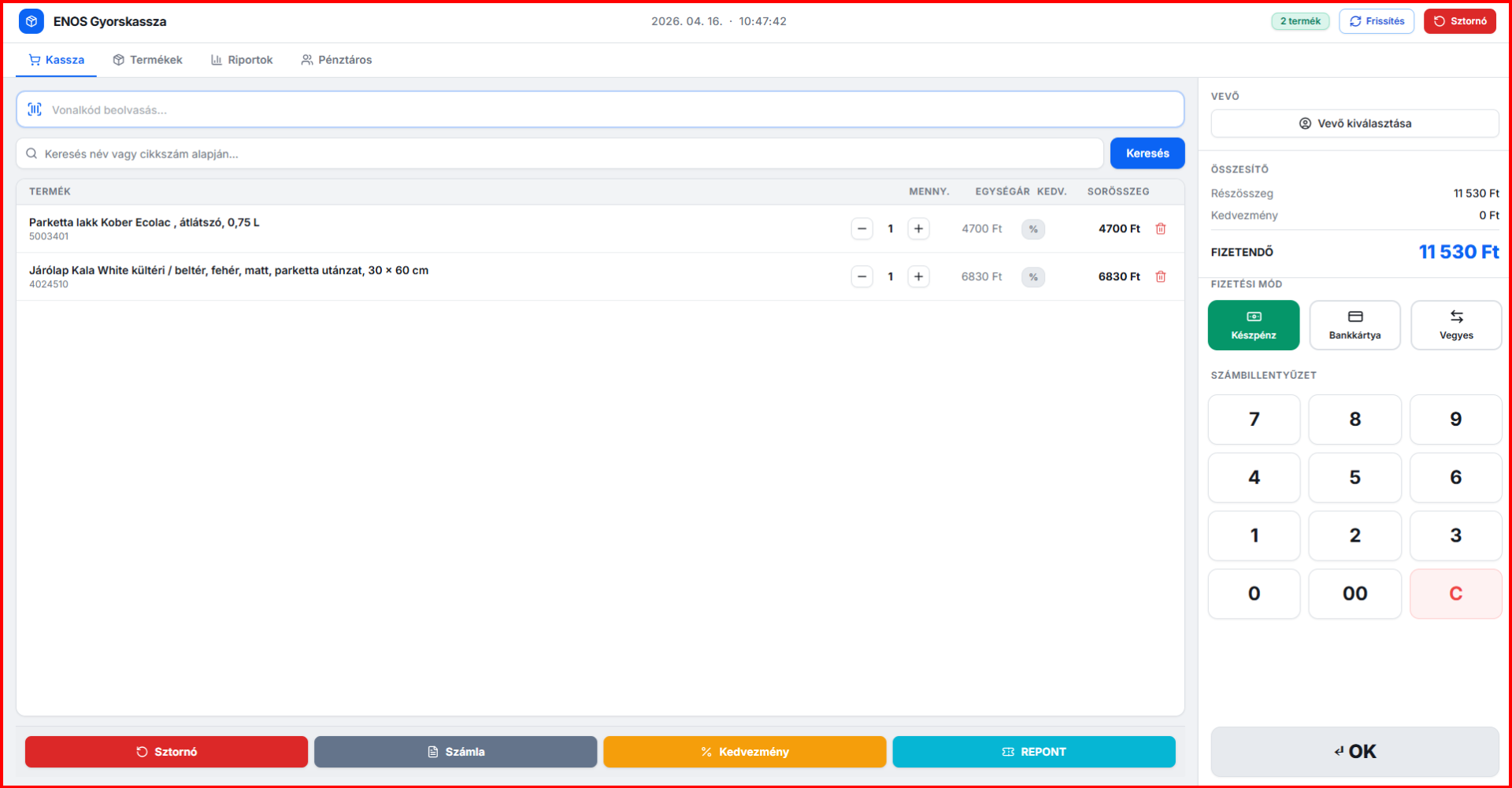1512x788 pixels.
Task: Click the orange Kedvezmény button
Action: 744,752
